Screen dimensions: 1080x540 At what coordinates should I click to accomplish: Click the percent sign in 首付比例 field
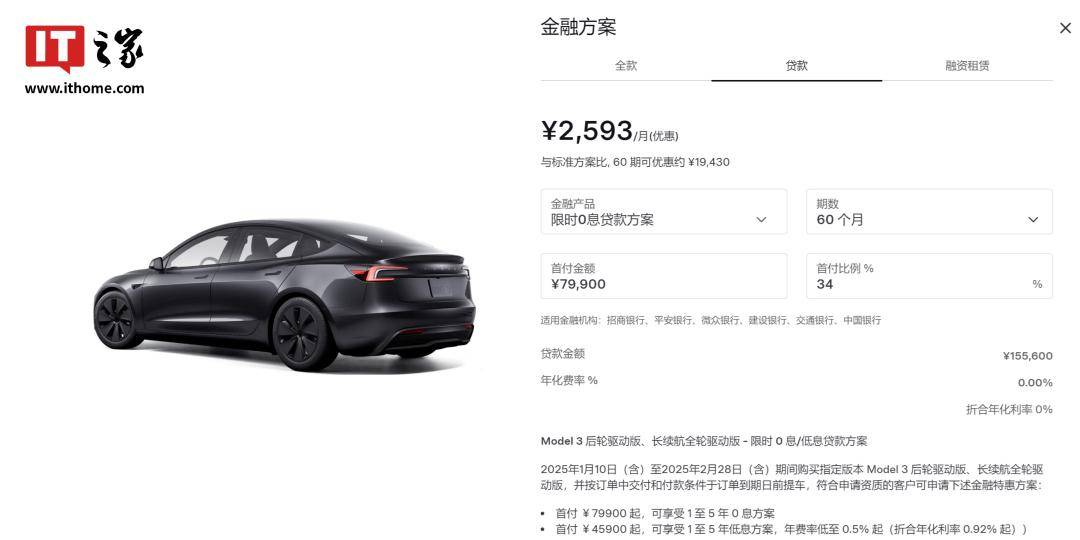pos(1037,284)
